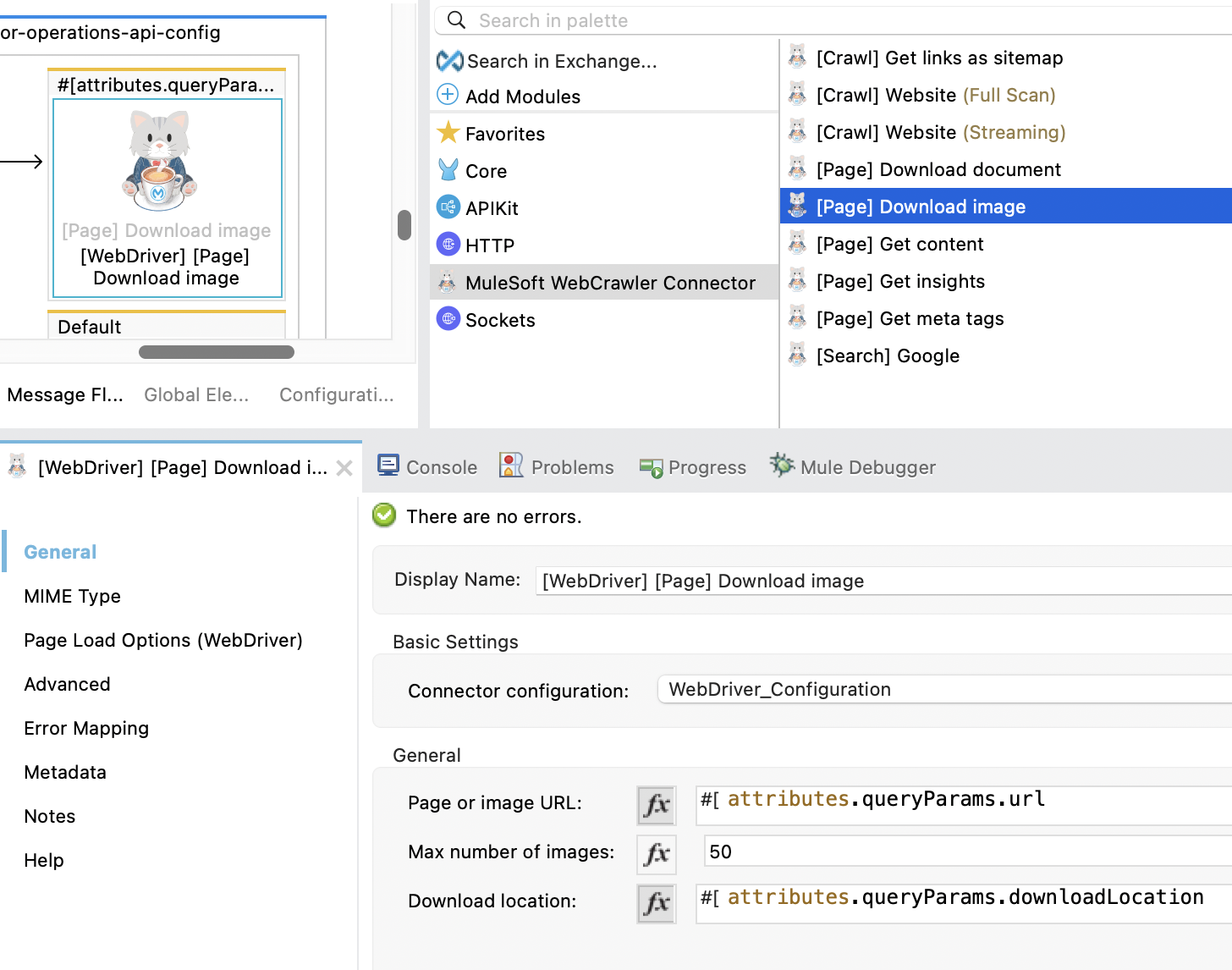Image resolution: width=1232 pixels, height=970 pixels.
Task: Click the search magnifier icon in palette
Action: coord(456,19)
